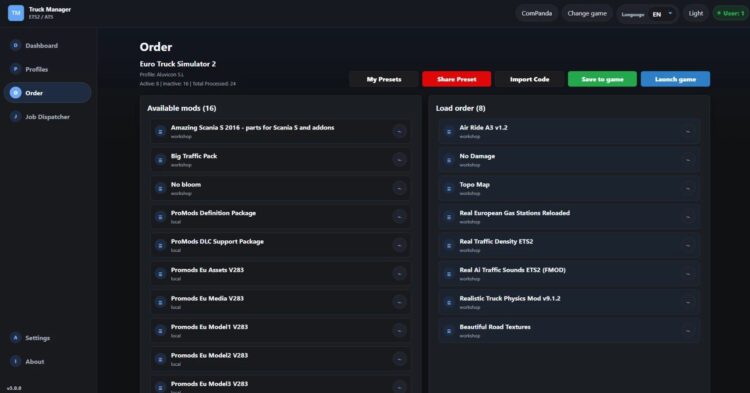Click drag handle icon of No Damage
The image size is (750, 393).
coord(449,160)
